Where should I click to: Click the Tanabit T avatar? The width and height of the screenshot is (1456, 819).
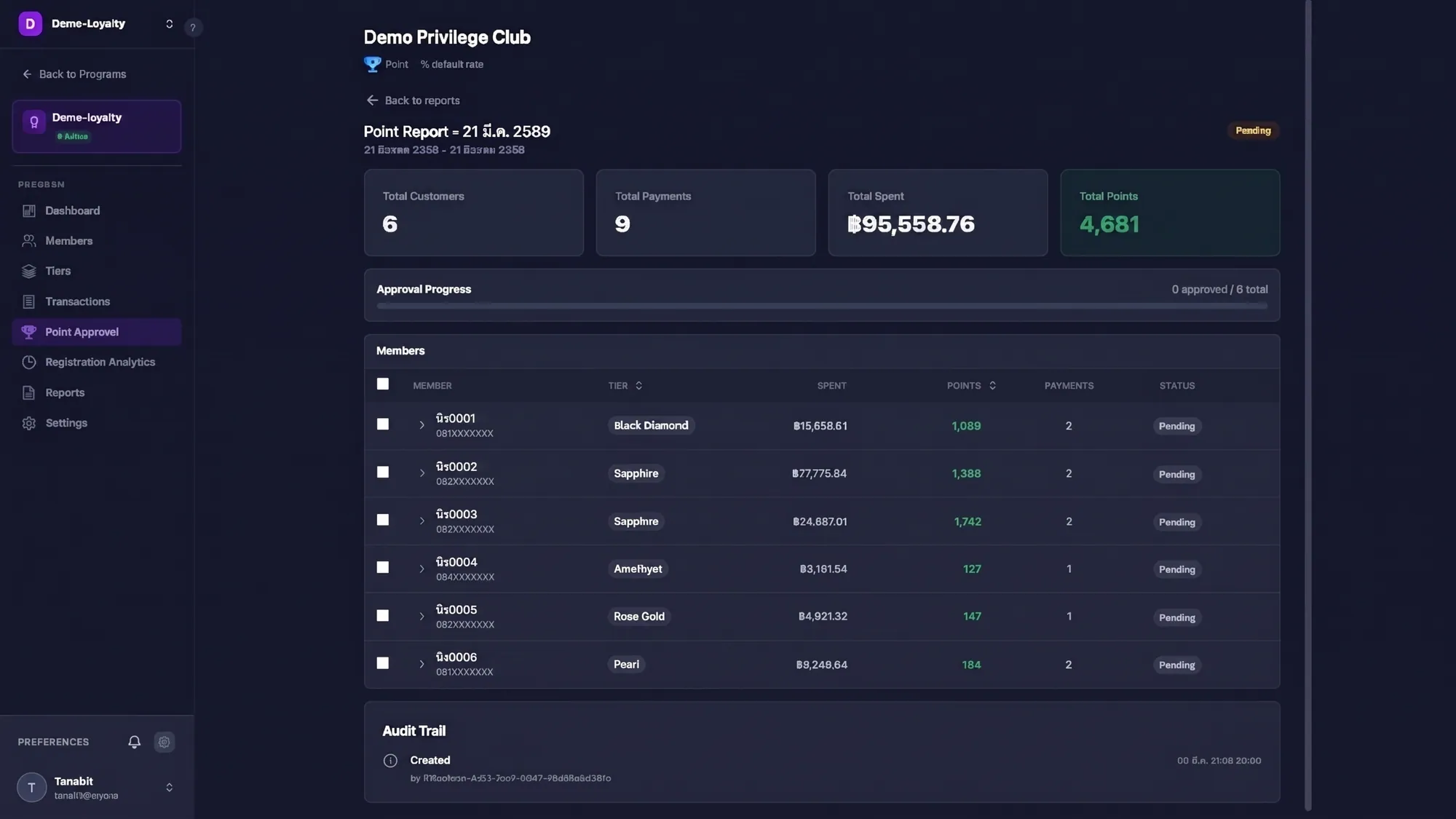(31, 788)
